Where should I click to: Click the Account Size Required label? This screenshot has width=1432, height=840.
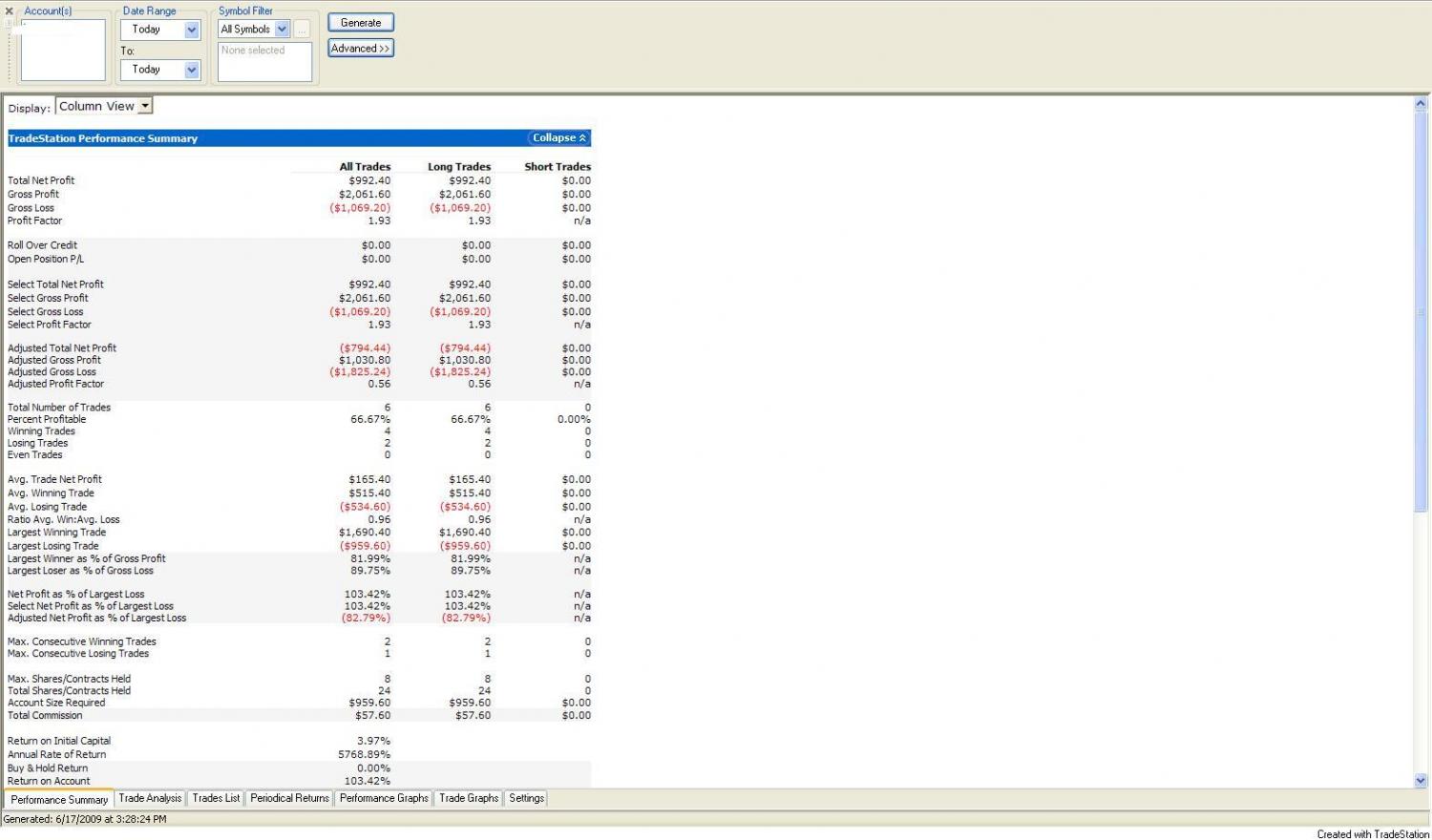coord(56,703)
